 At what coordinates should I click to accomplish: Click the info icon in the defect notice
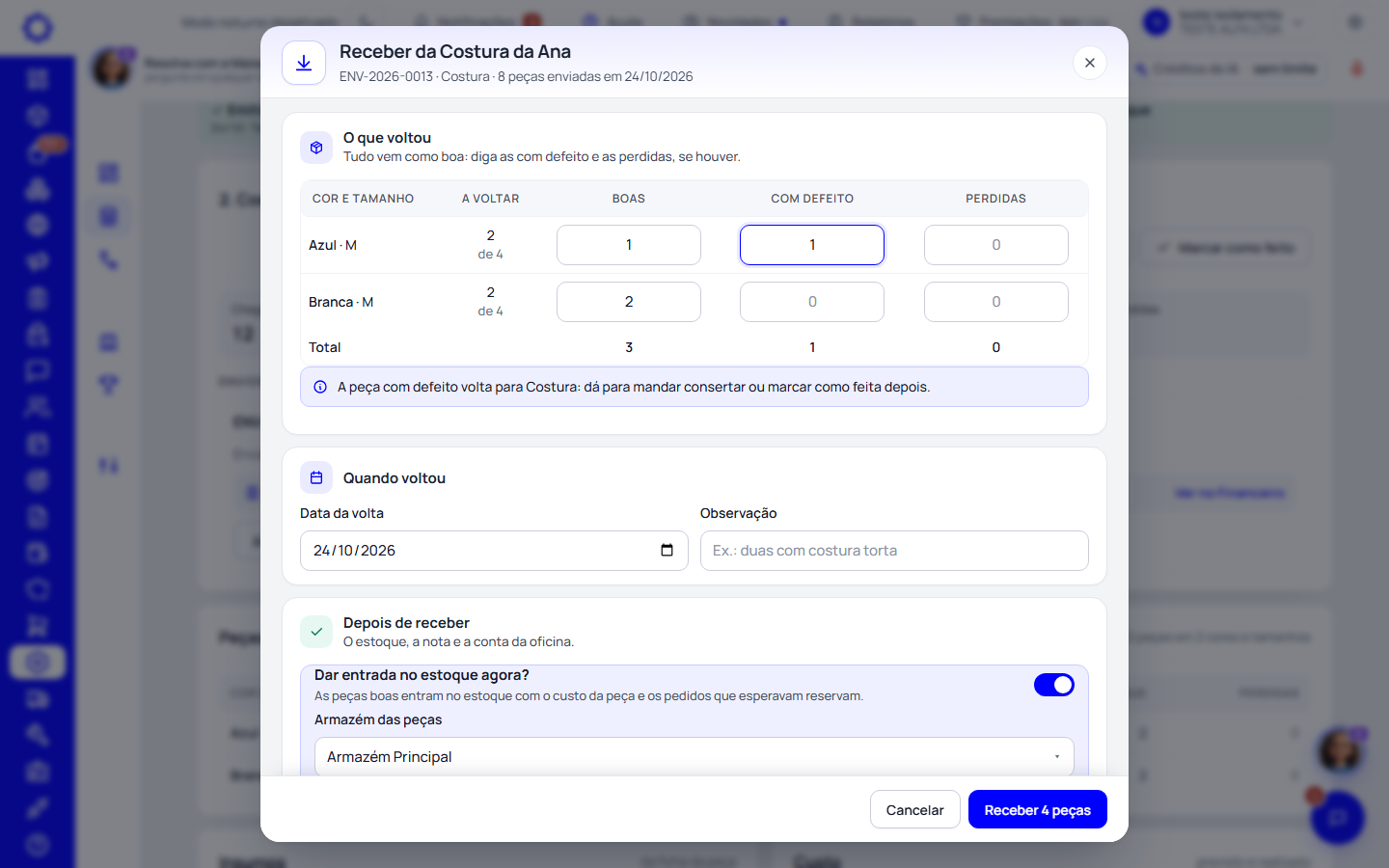click(320, 387)
